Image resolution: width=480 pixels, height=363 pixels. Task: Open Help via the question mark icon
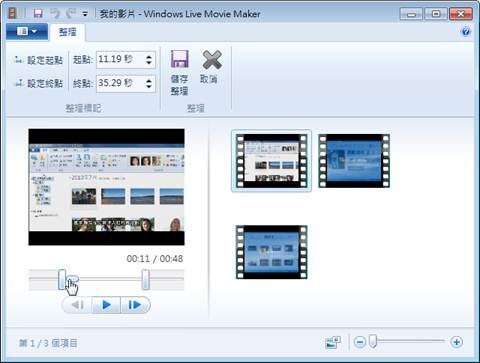466,32
